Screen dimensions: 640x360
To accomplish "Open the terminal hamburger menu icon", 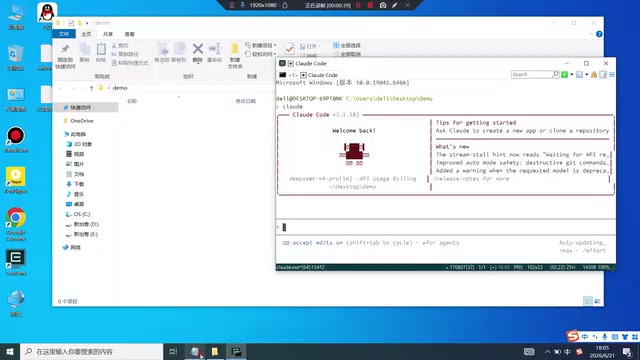I will [611, 75].
